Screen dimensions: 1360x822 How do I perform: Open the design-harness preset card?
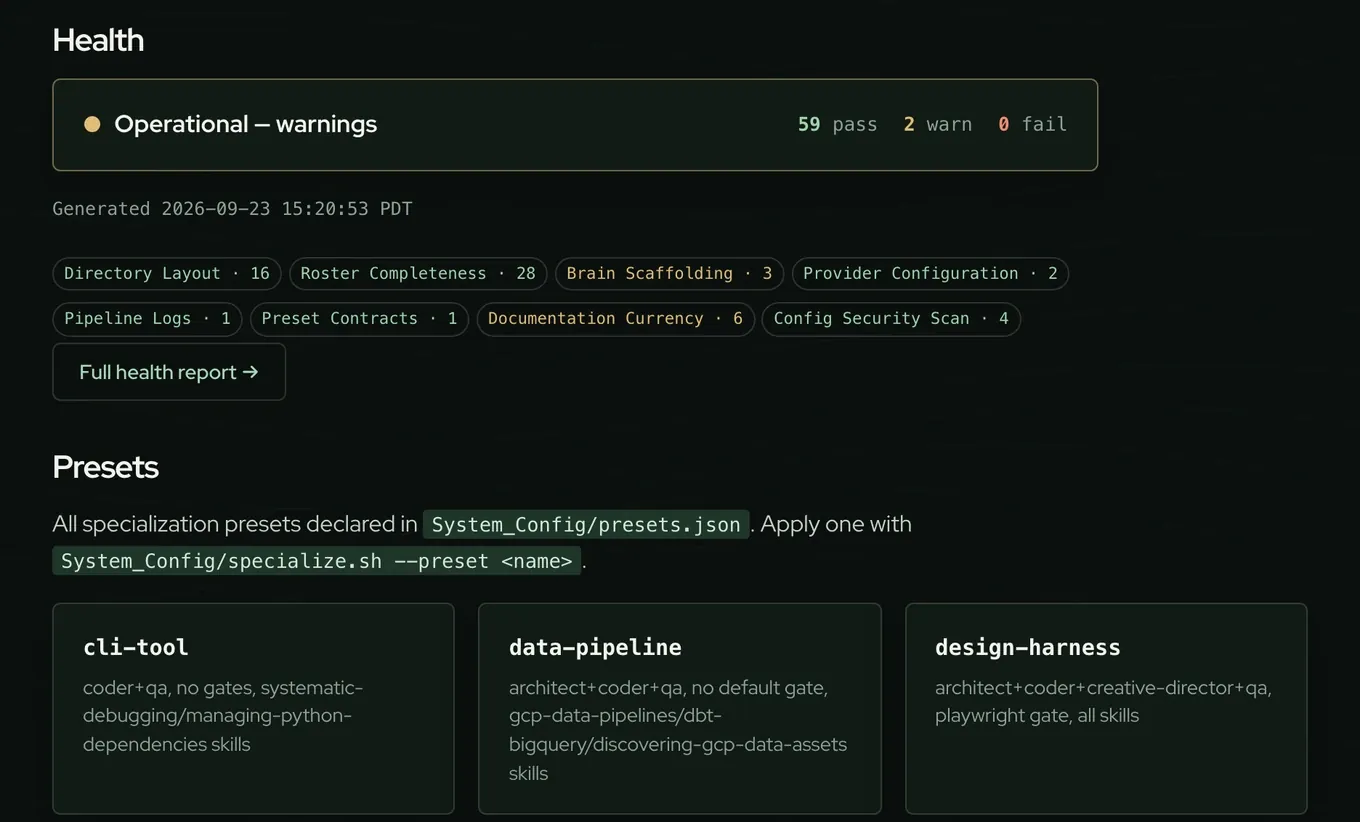click(1106, 708)
